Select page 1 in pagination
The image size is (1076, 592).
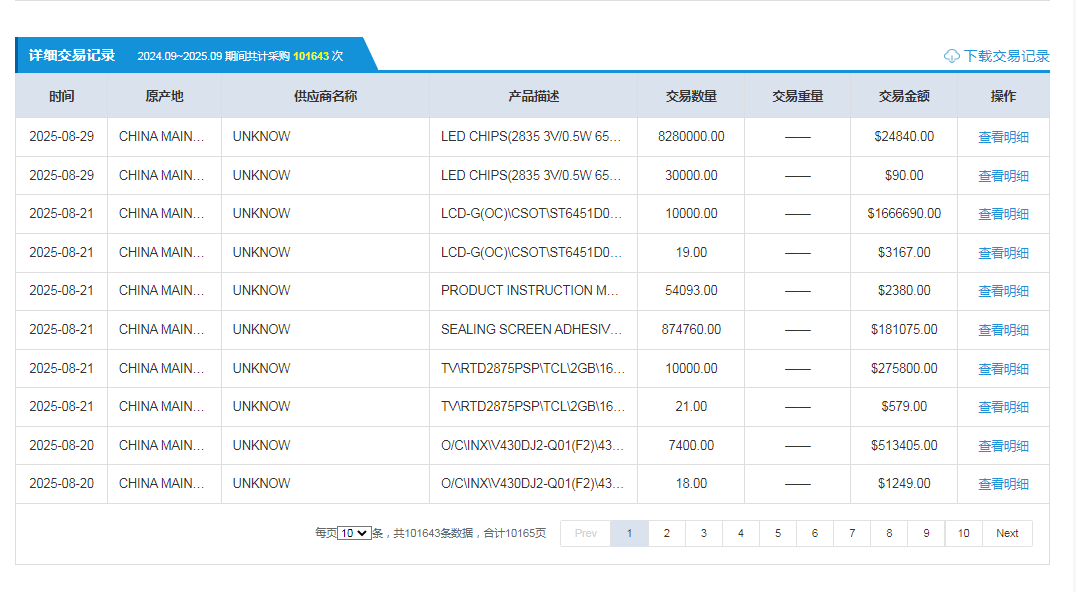click(629, 534)
